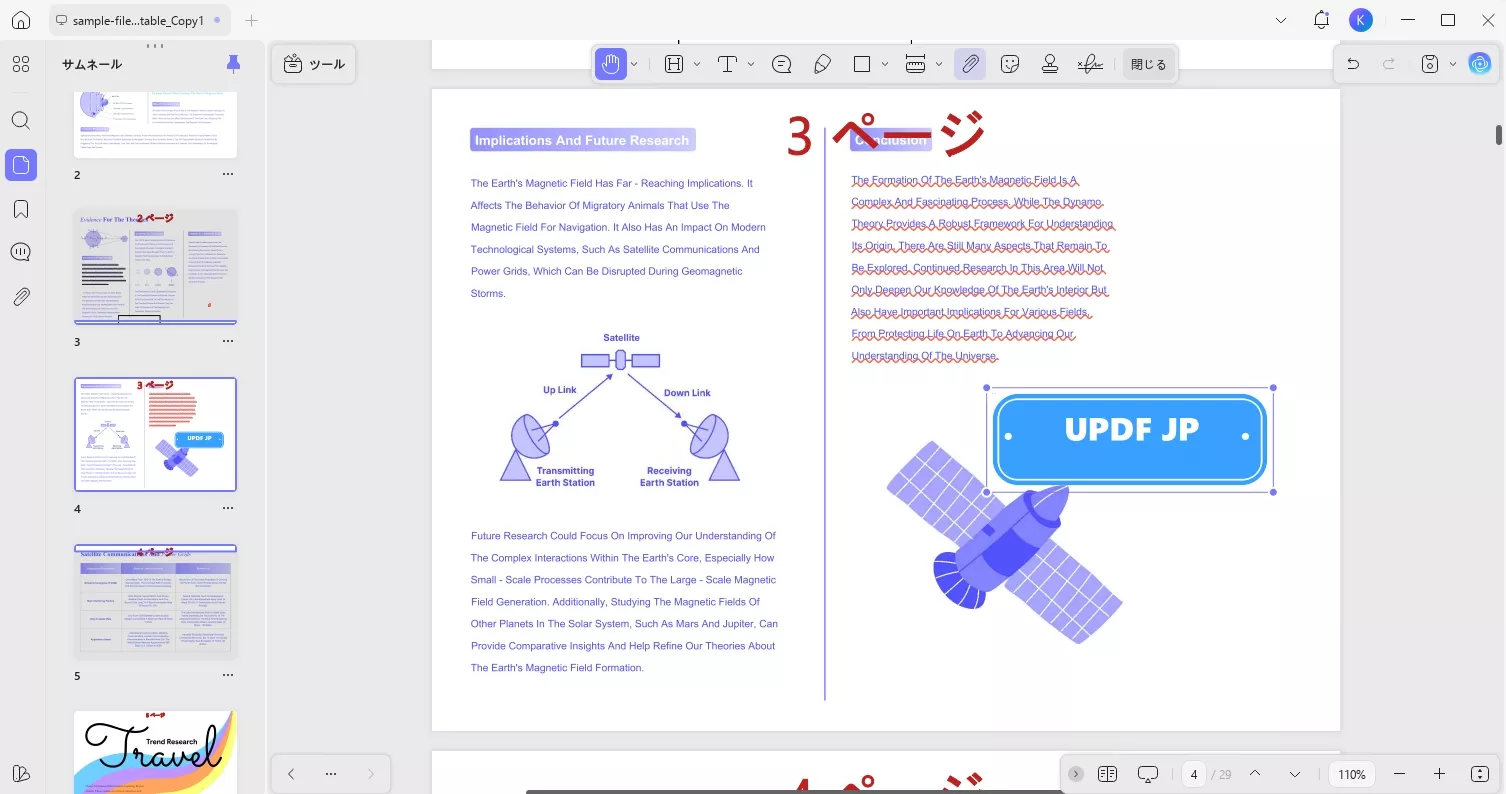The height and width of the screenshot is (794, 1506).
Task: Open the bookmarks panel
Action: tap(21, 209)
